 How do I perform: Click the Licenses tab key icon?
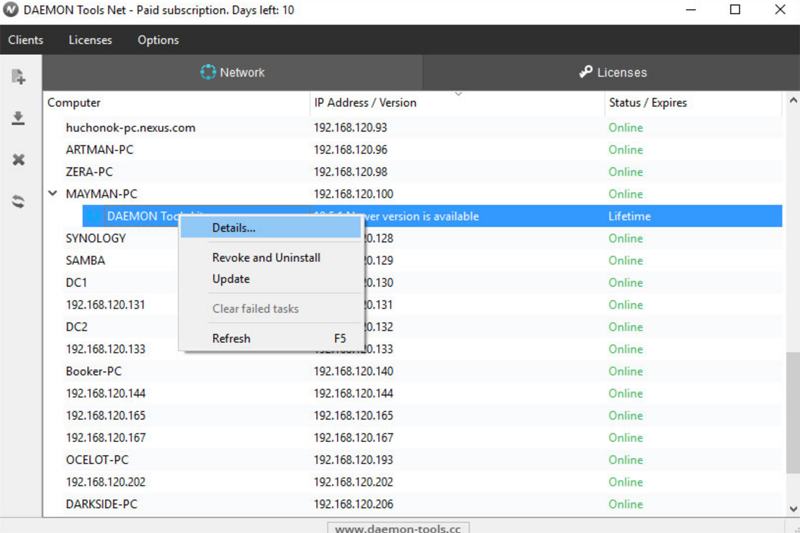[585, 72]
